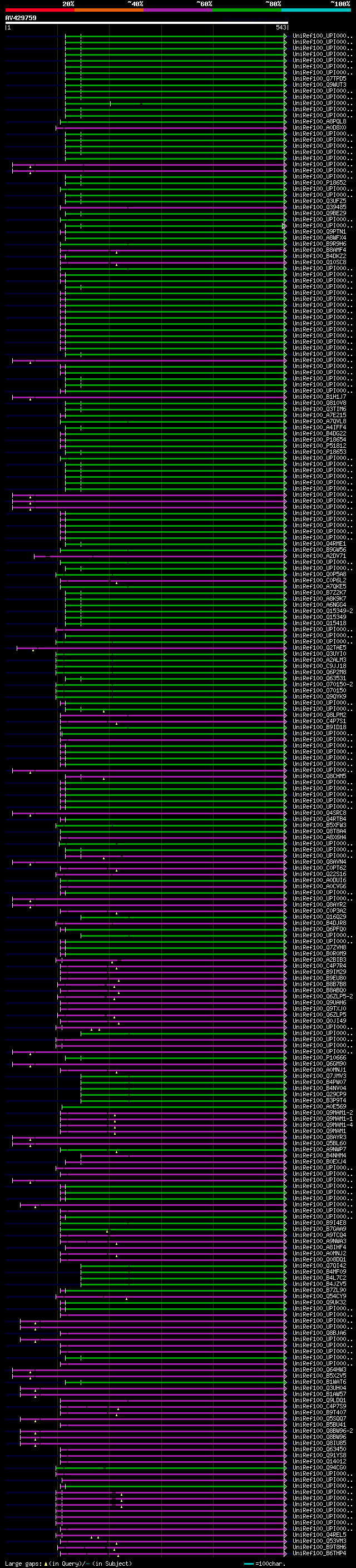Open the UniRef100_Q0P5A8 hit
356x1568 pixels.
pyautogui.click(x=319, y=574)
